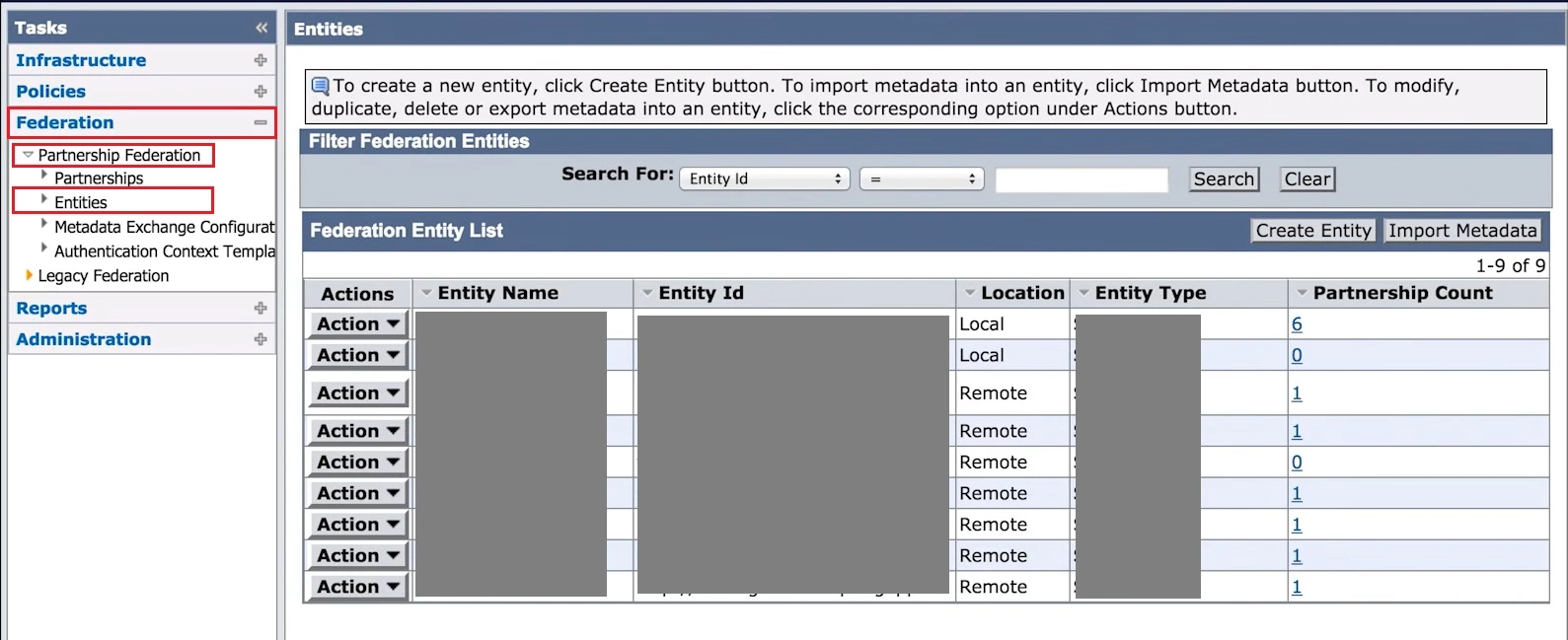The height and width of the screenshot is (640, 1568).
Task: Open the Infrastructure menu
Action: click(x=81, y=60)
